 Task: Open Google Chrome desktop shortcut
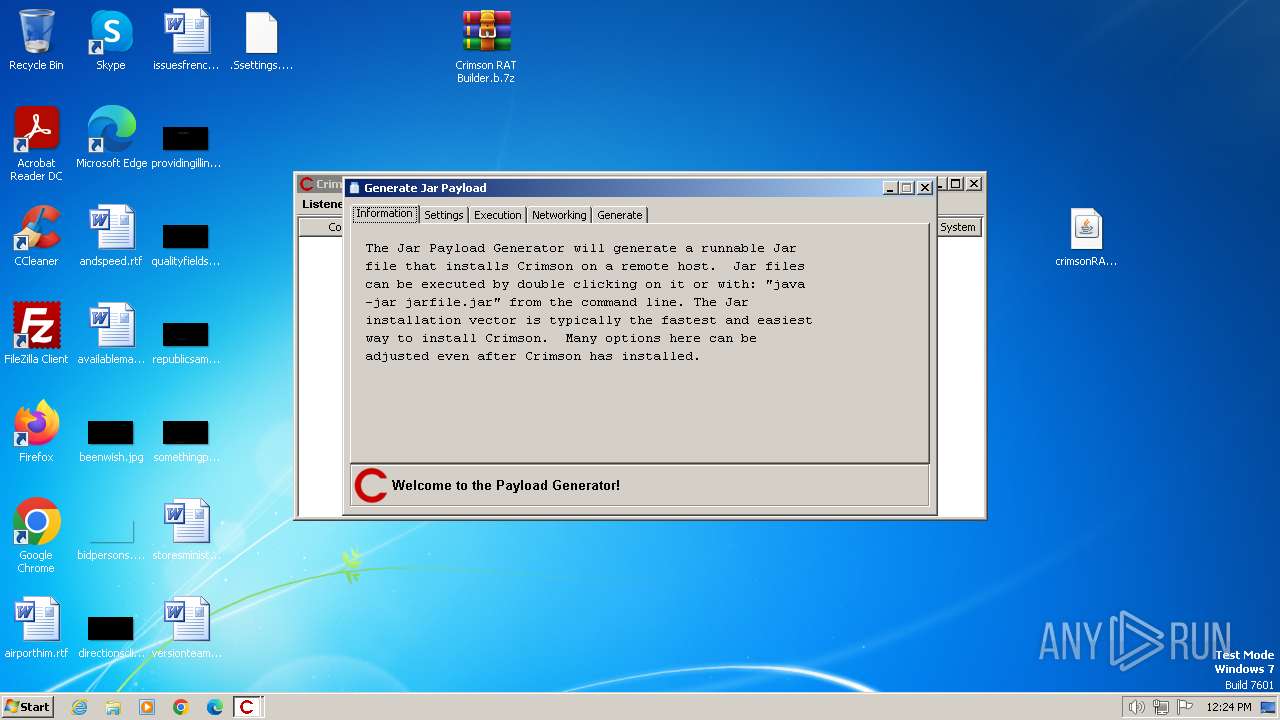(x=36, y=536)
